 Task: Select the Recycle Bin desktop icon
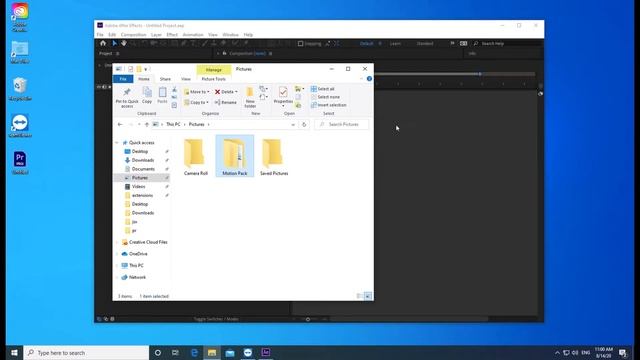tap(20, 89)
